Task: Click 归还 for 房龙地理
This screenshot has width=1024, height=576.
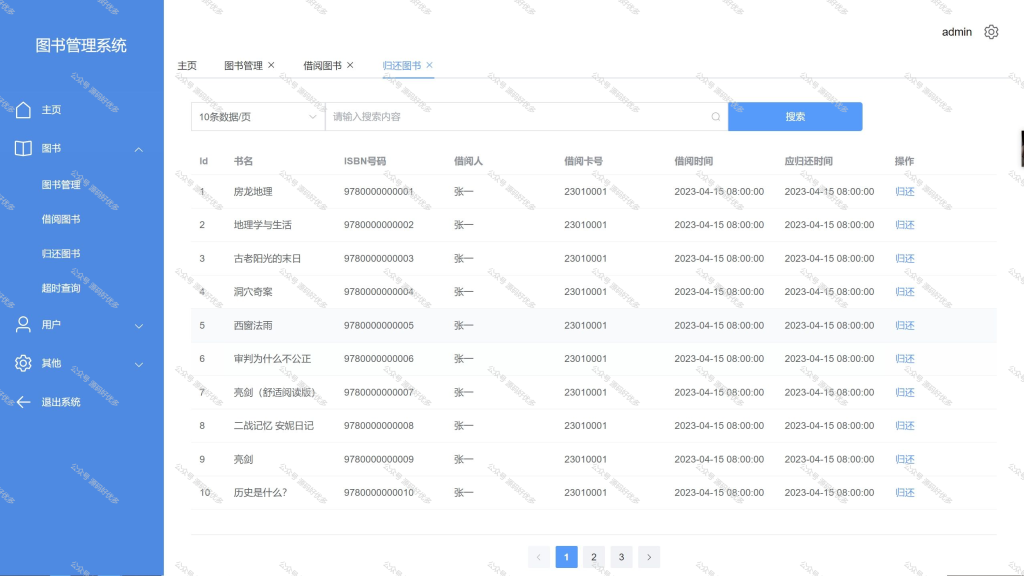Action: click(x=904, y=191)
